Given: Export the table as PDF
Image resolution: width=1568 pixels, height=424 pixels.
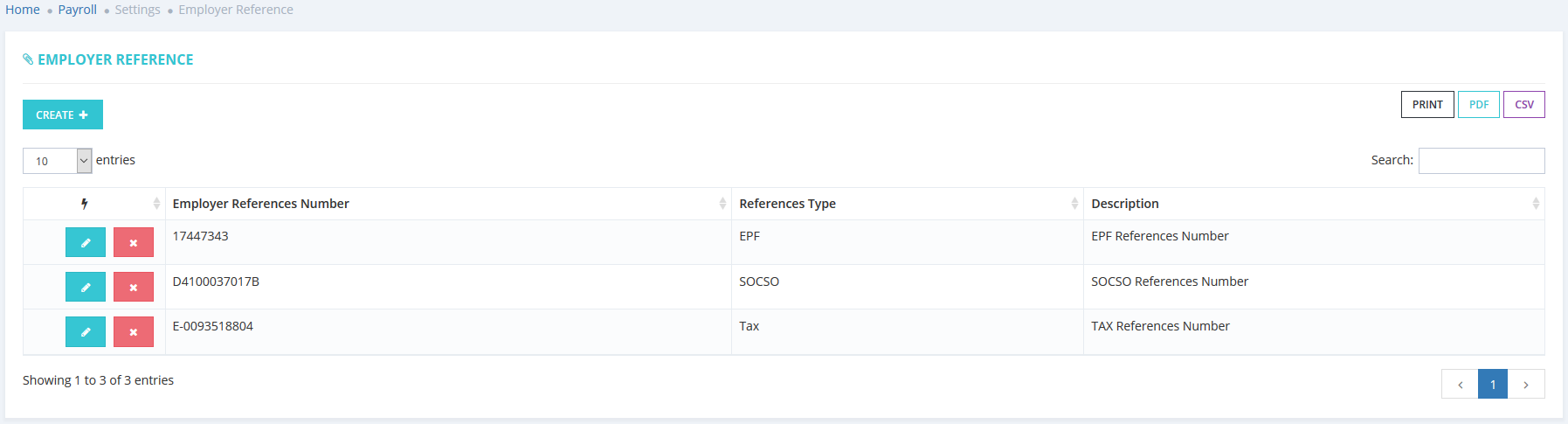Looking at the screenshot, I should point(1479,104).
